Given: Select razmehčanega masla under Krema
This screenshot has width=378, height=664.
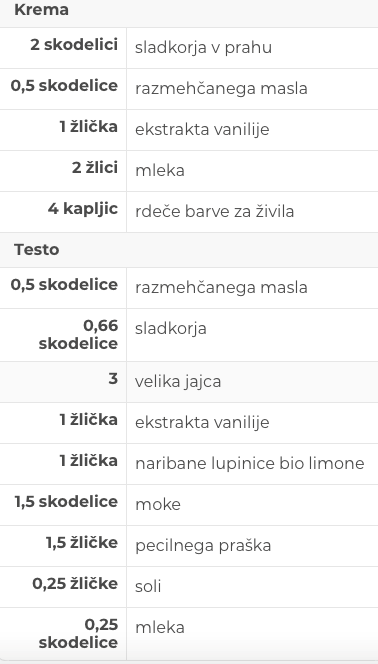Looking at the screenshot, I should click(221, 89).
